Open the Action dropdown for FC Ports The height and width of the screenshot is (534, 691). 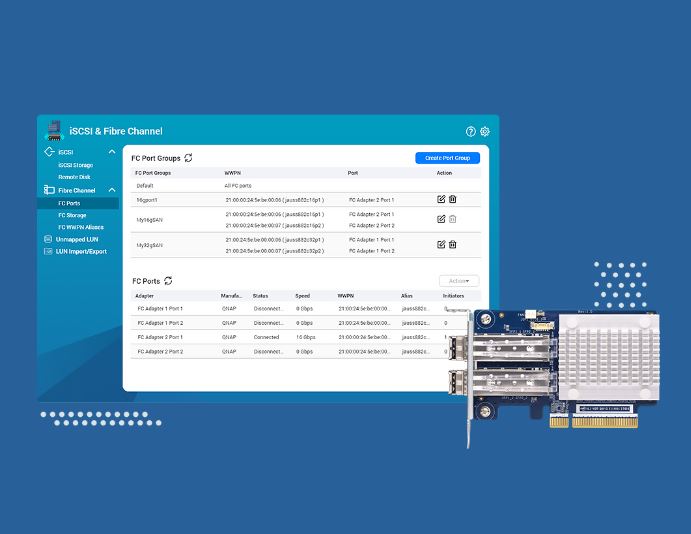pos(459,281)
